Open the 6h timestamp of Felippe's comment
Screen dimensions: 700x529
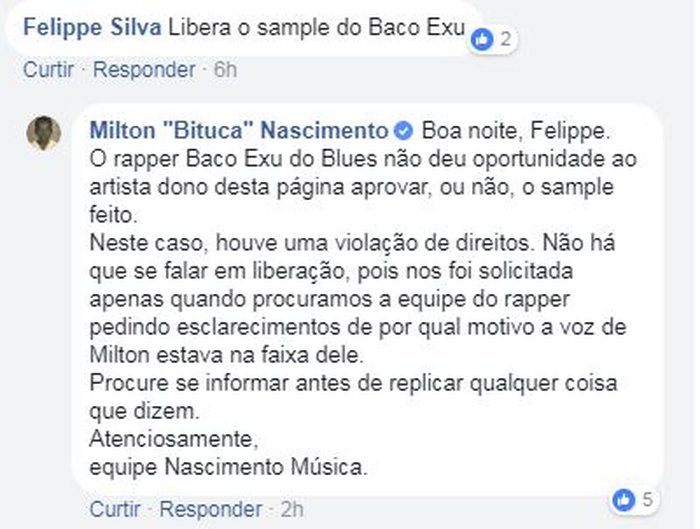[x=225, y=70]
